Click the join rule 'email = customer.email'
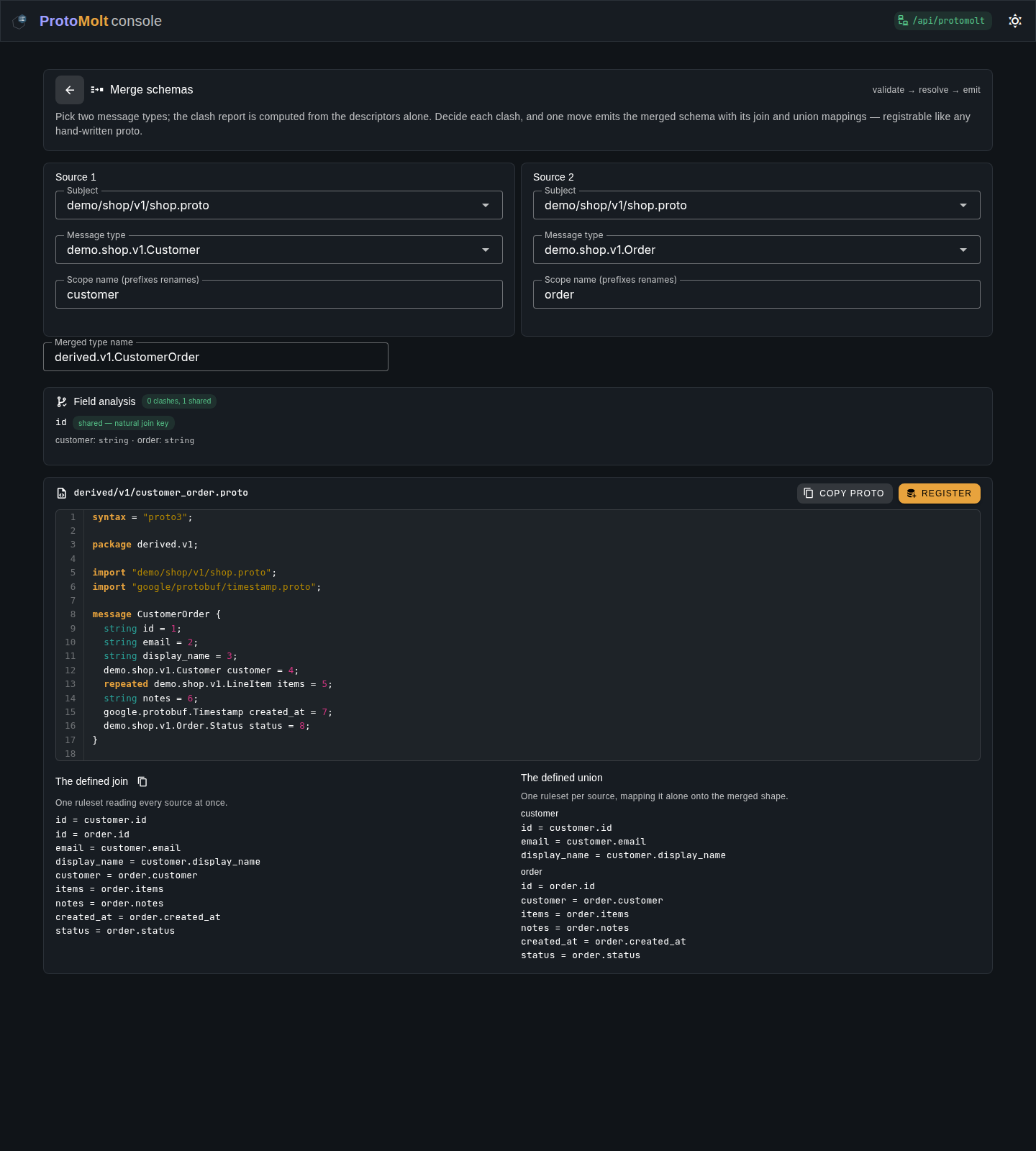Screen dimensions: 1036x1151 [118, 848]
